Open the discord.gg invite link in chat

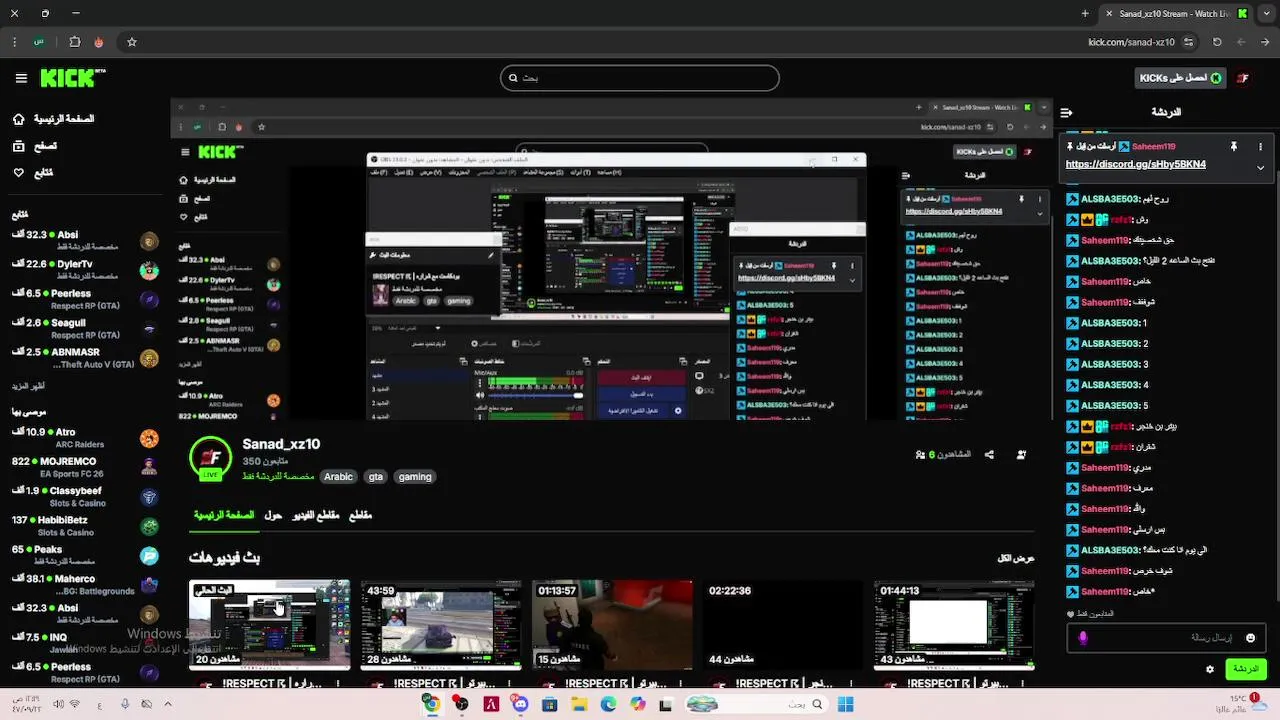(x=1136, y=164)
